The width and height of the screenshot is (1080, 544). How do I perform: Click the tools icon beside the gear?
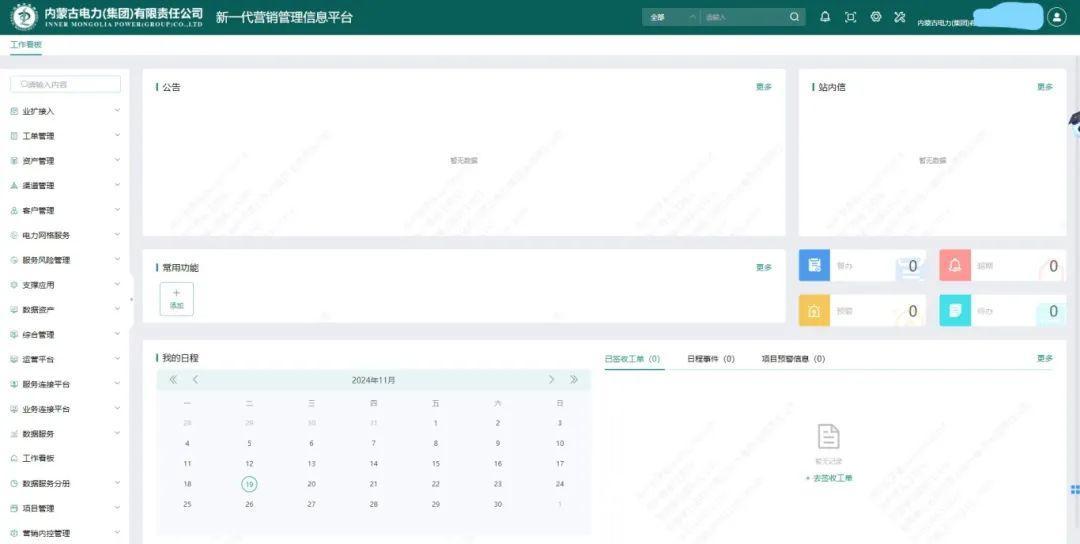(x=900, y=17)
